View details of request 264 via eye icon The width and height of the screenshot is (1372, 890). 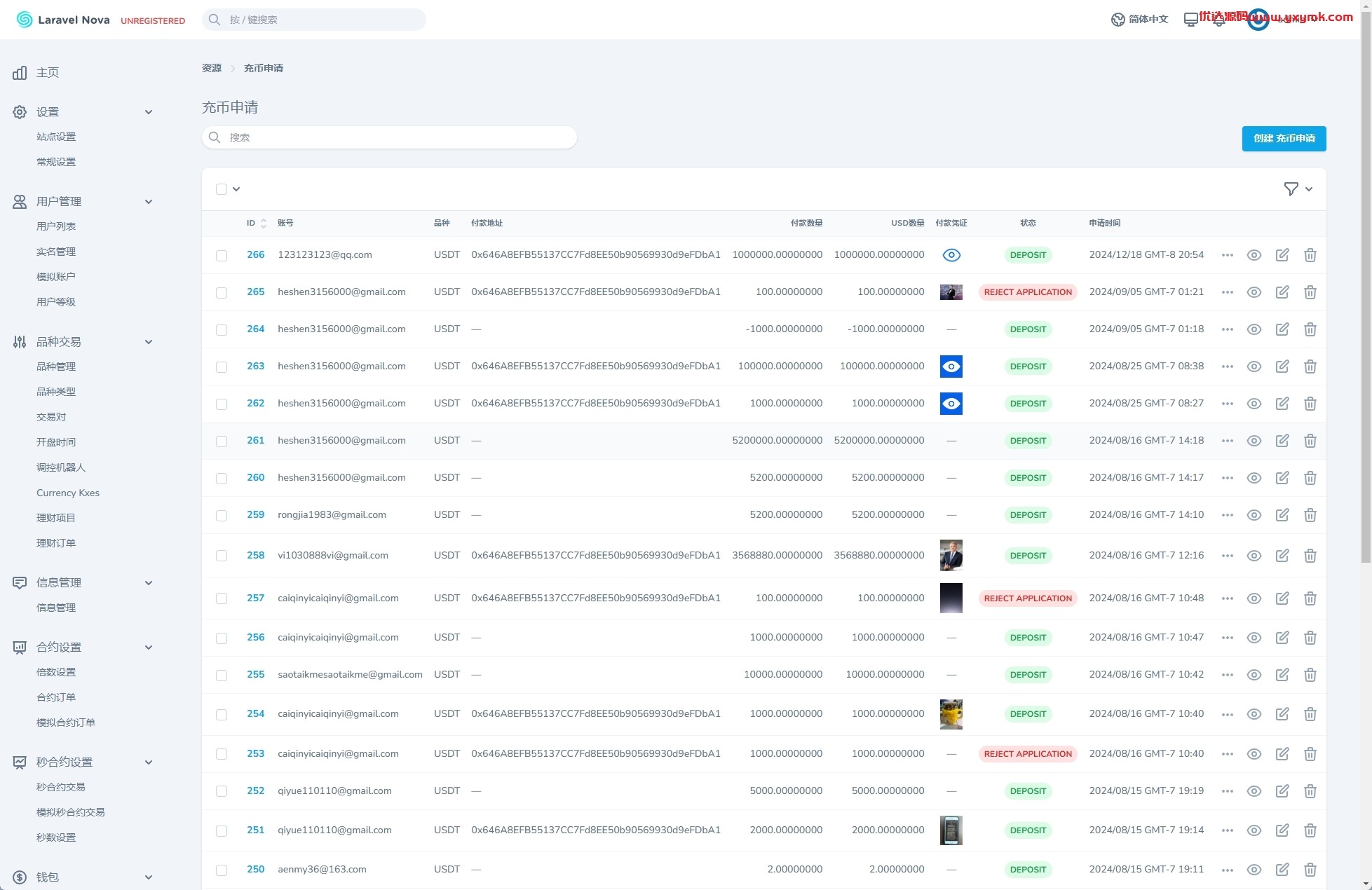pos(1254,329)
